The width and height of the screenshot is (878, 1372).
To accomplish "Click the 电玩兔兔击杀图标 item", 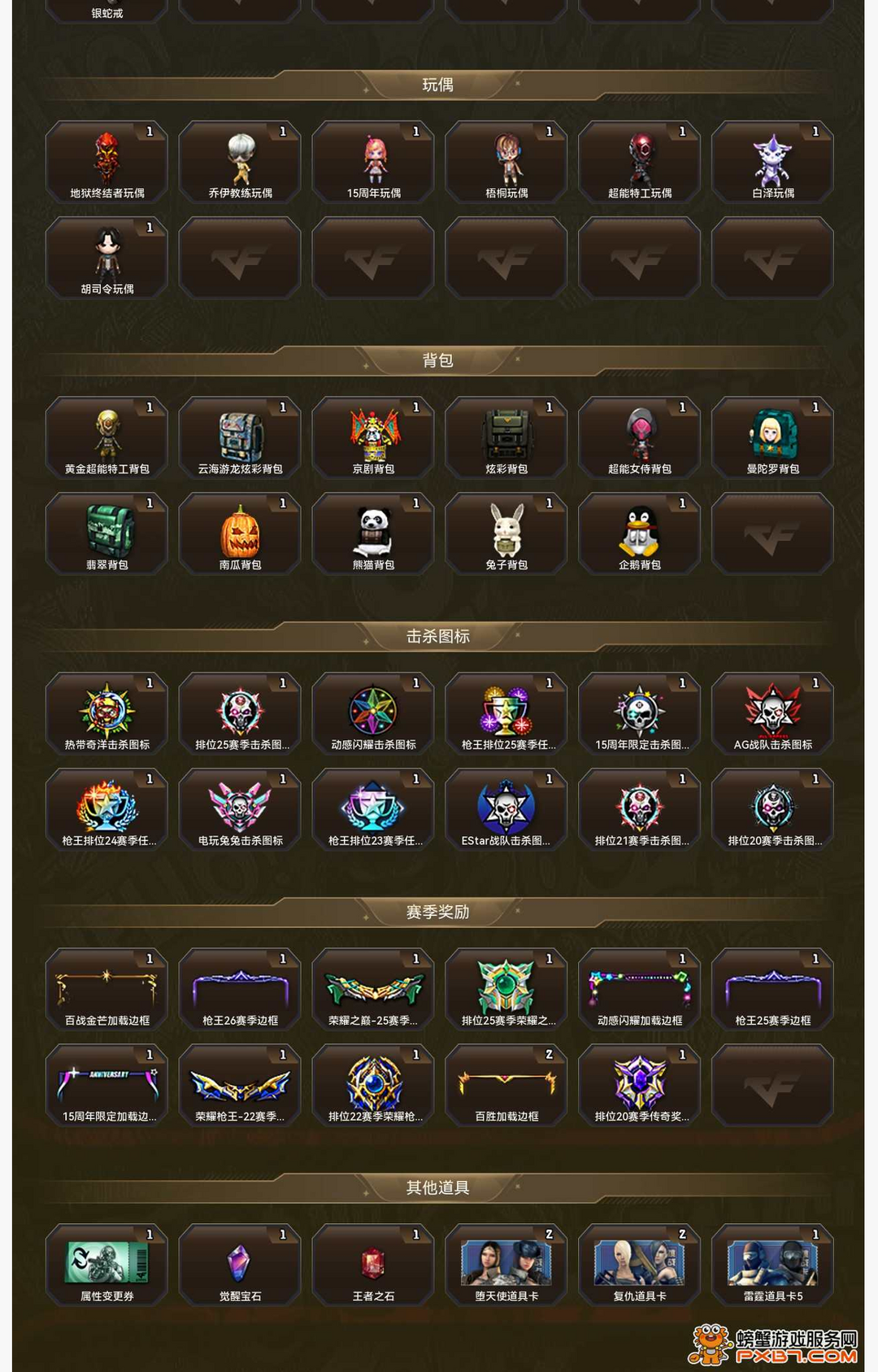I will [x=240, y=809].
